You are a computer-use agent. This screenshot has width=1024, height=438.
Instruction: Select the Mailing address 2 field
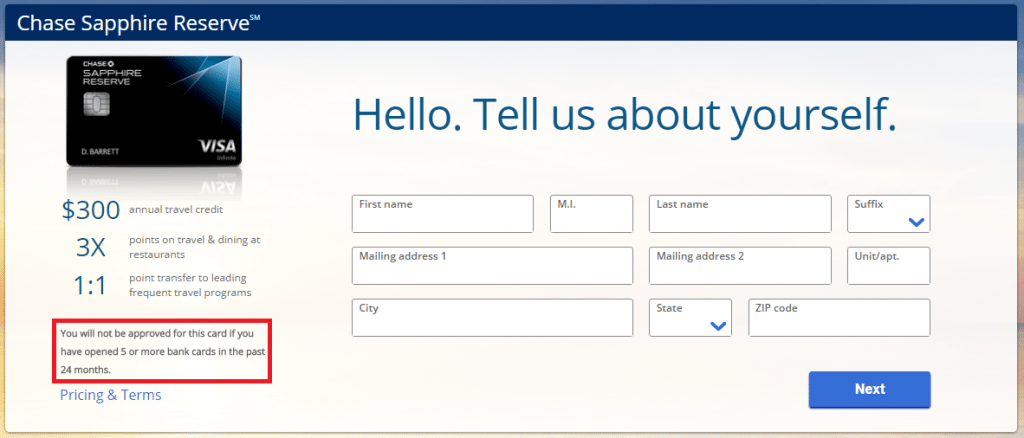[x=740, y=266]
